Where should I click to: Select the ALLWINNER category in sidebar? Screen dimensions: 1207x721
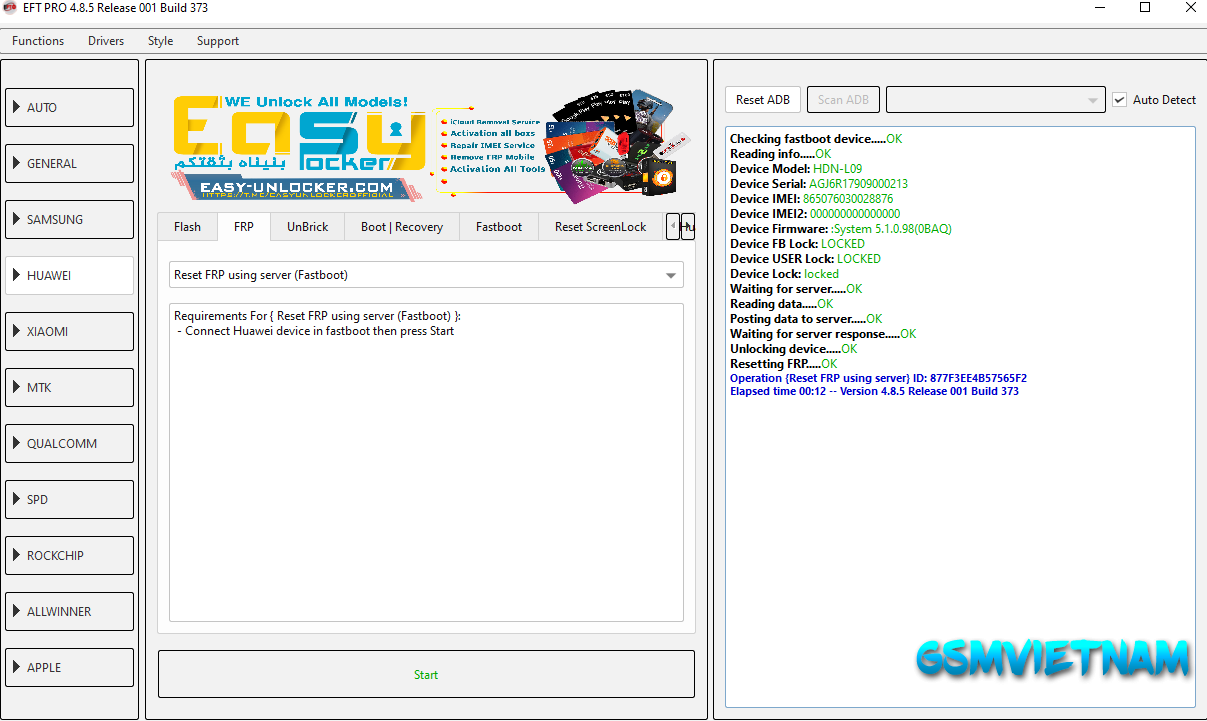[x=70, y=611]
